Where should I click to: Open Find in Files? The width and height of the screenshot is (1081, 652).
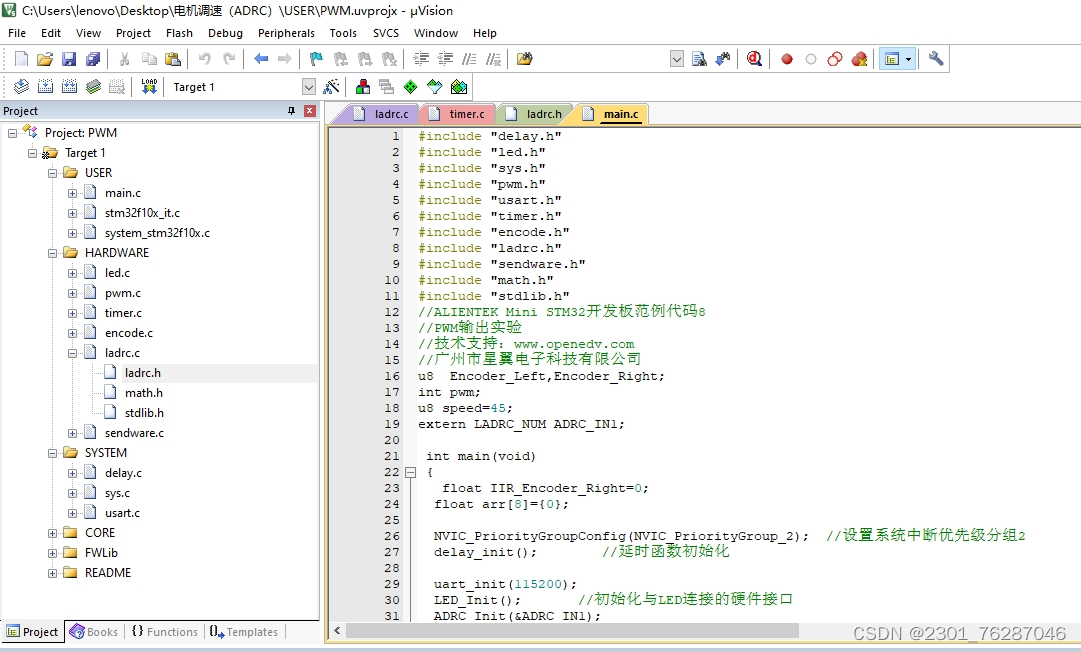(525, 59)
